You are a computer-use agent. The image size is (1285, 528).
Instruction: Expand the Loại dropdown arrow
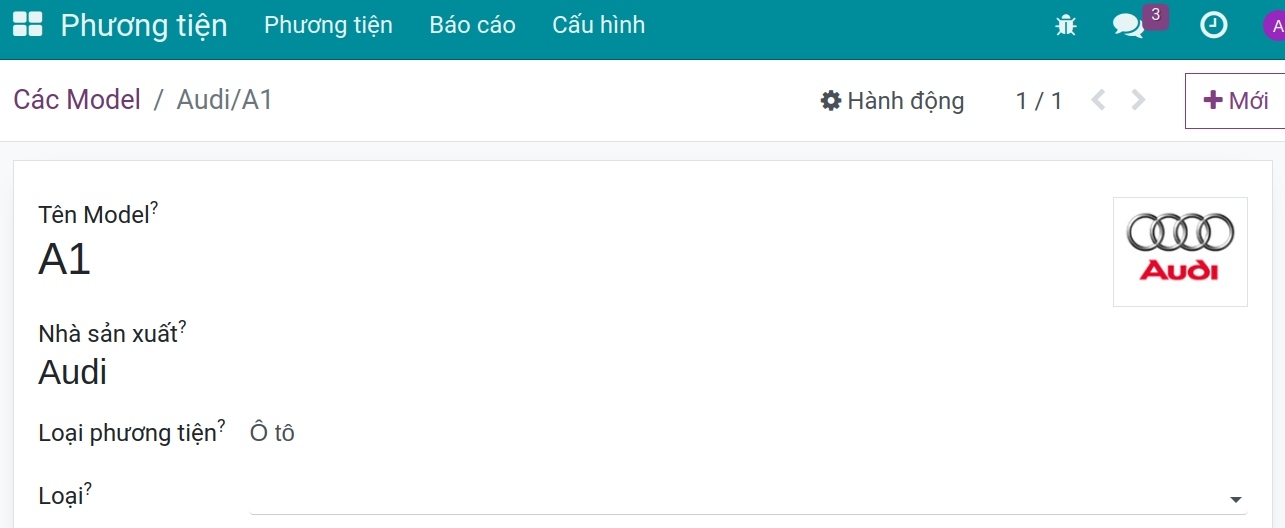1236,499
